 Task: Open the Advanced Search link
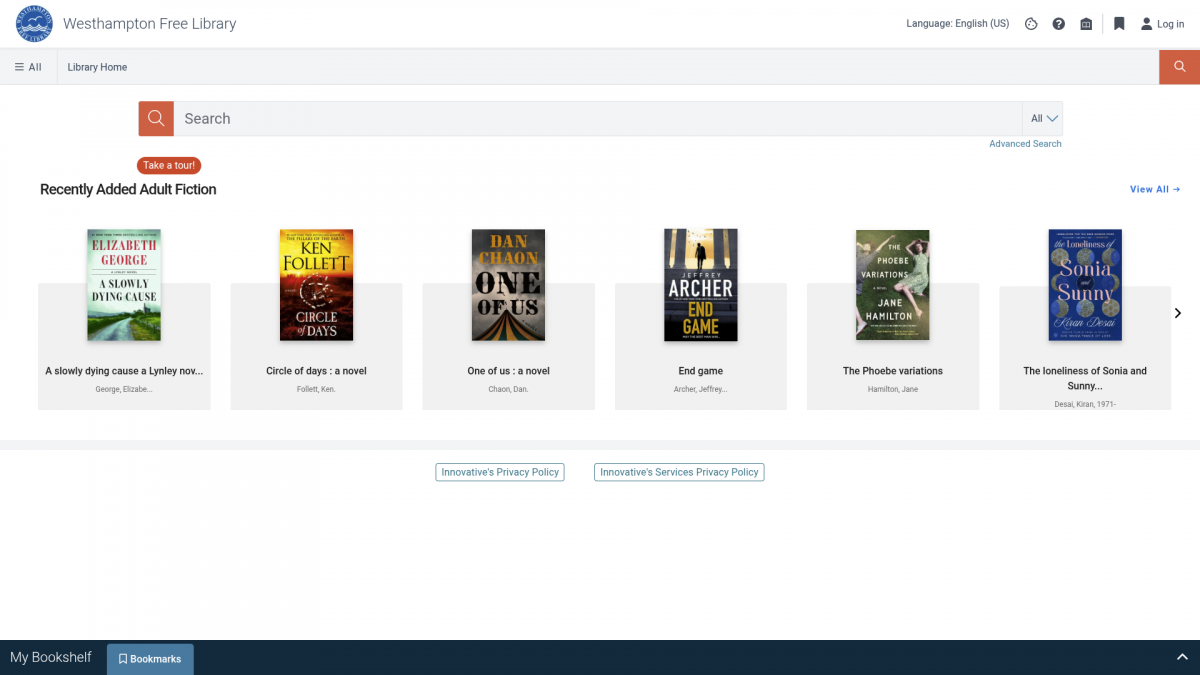click(x=1025, y=144)
